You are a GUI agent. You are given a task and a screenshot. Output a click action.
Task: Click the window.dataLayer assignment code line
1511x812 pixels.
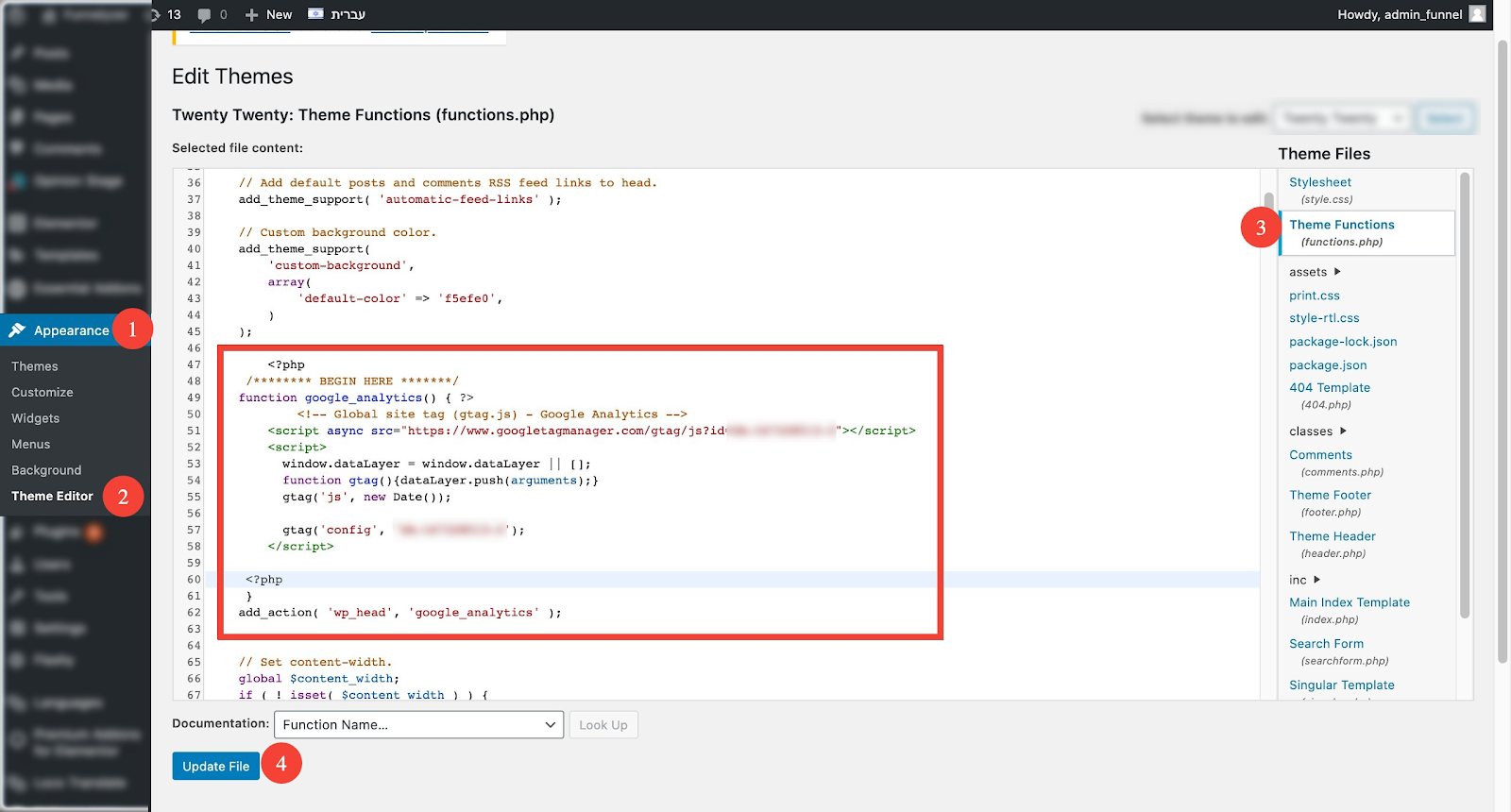click(436, 464)
